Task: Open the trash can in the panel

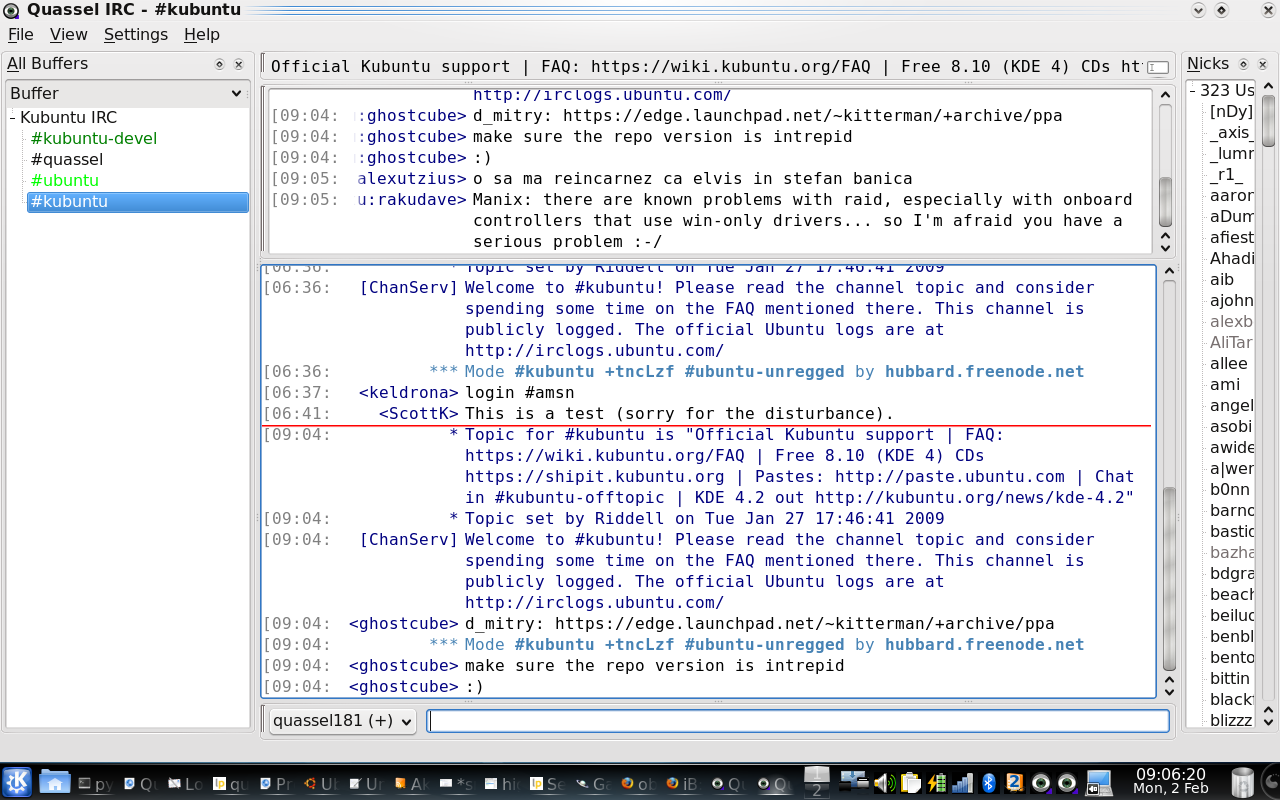Action: [x=1243, y=782]
